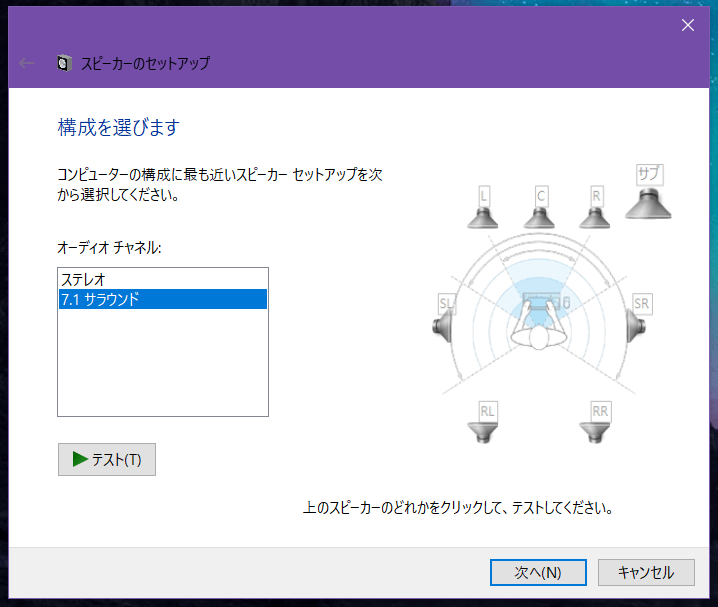Proceed with the 次へ(N) button
Image resolution: width=718 pixels, height=607 pixels.
(x=538, y=572)
